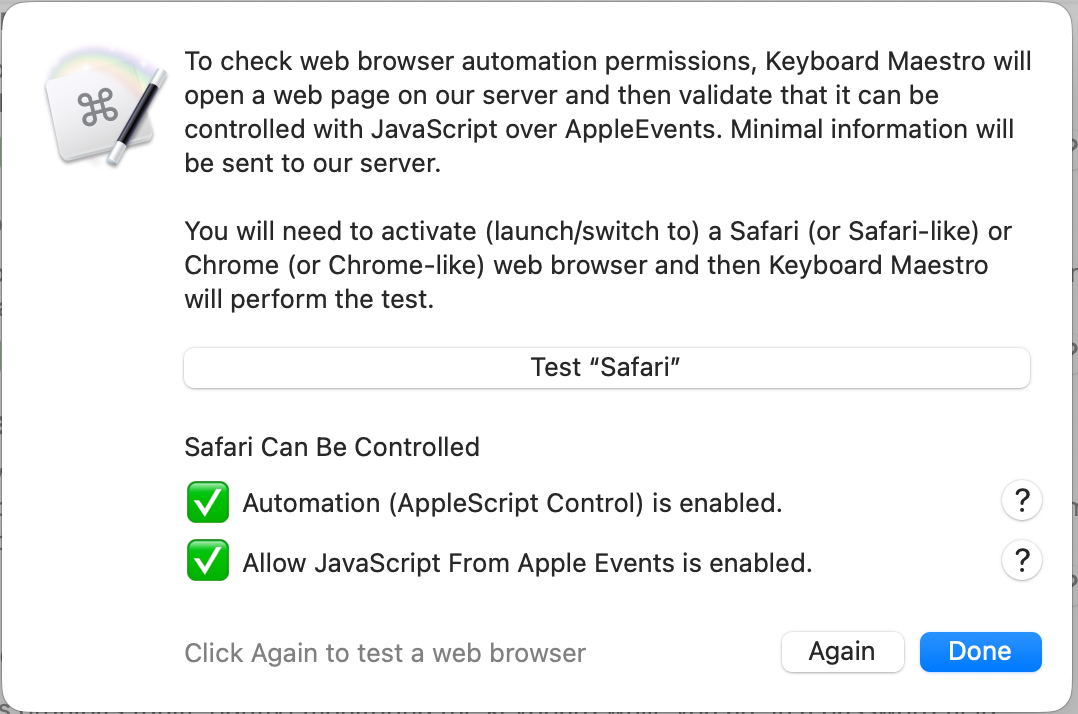The height and width of the screenshot is (714, 1078).
Task: Select the "Automation (AppleScript Control) is enabled" text
Action: pyautogui.click(x=512, y=504)
